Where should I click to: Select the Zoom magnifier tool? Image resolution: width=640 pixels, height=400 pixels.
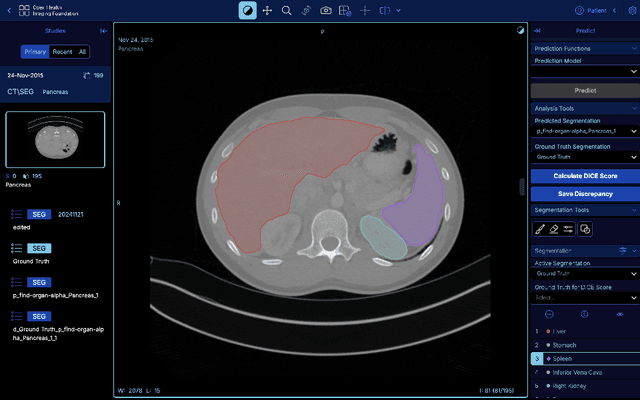pyautogui.click(x=287, y=11)
